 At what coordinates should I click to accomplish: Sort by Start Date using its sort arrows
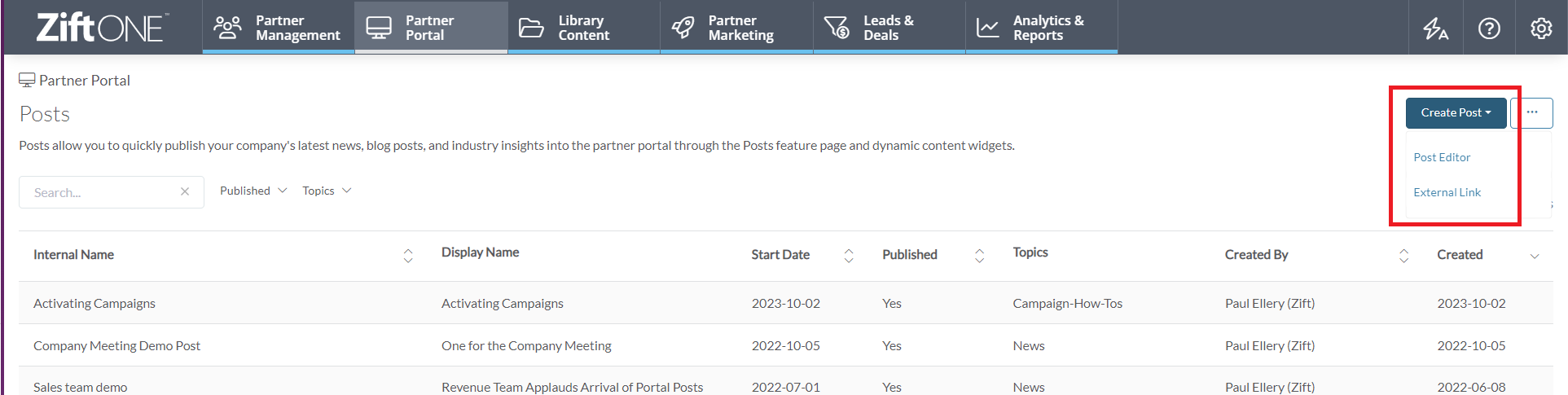coord(848,256)
